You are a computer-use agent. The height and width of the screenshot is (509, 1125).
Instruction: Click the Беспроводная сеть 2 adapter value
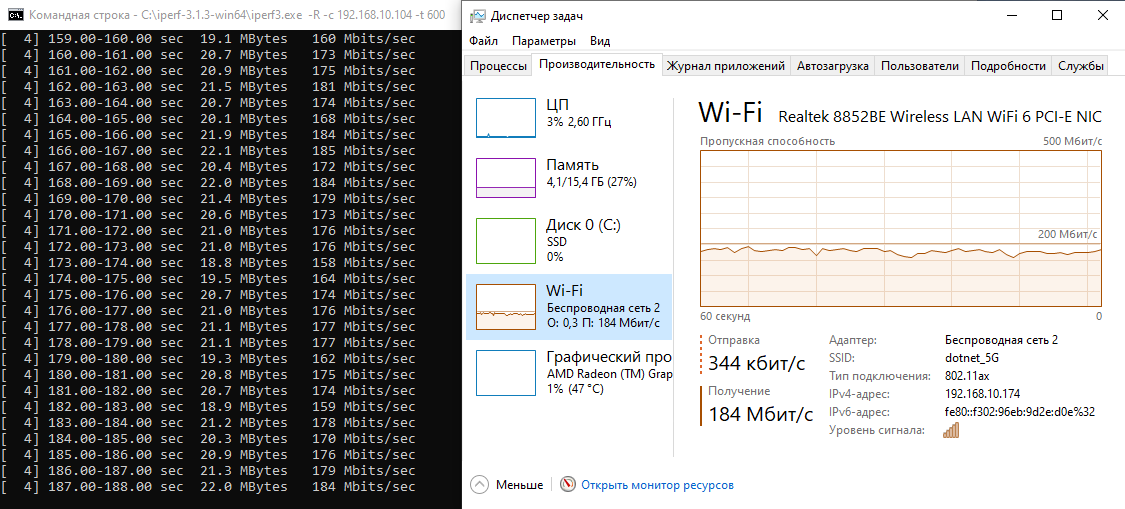tap(1001, 340)
